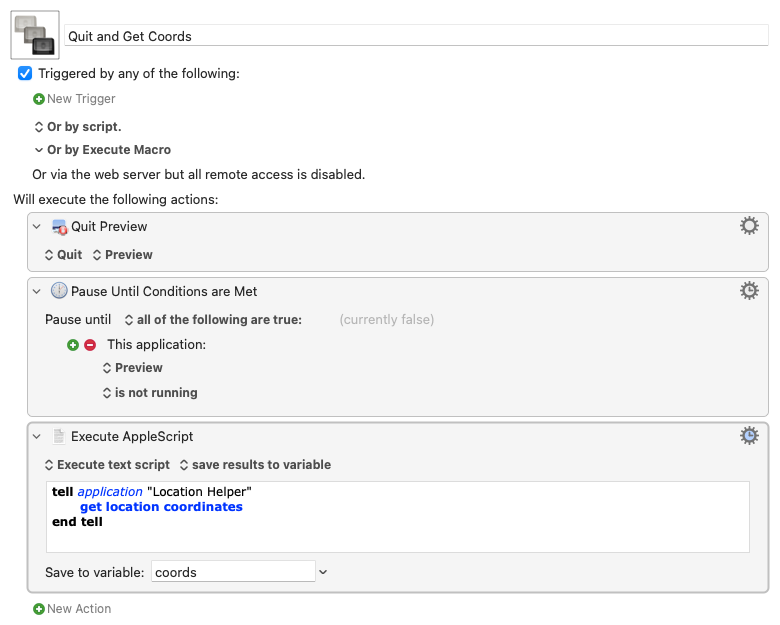
Task: Add an action with New Action
Action: (x=72, y=609)
